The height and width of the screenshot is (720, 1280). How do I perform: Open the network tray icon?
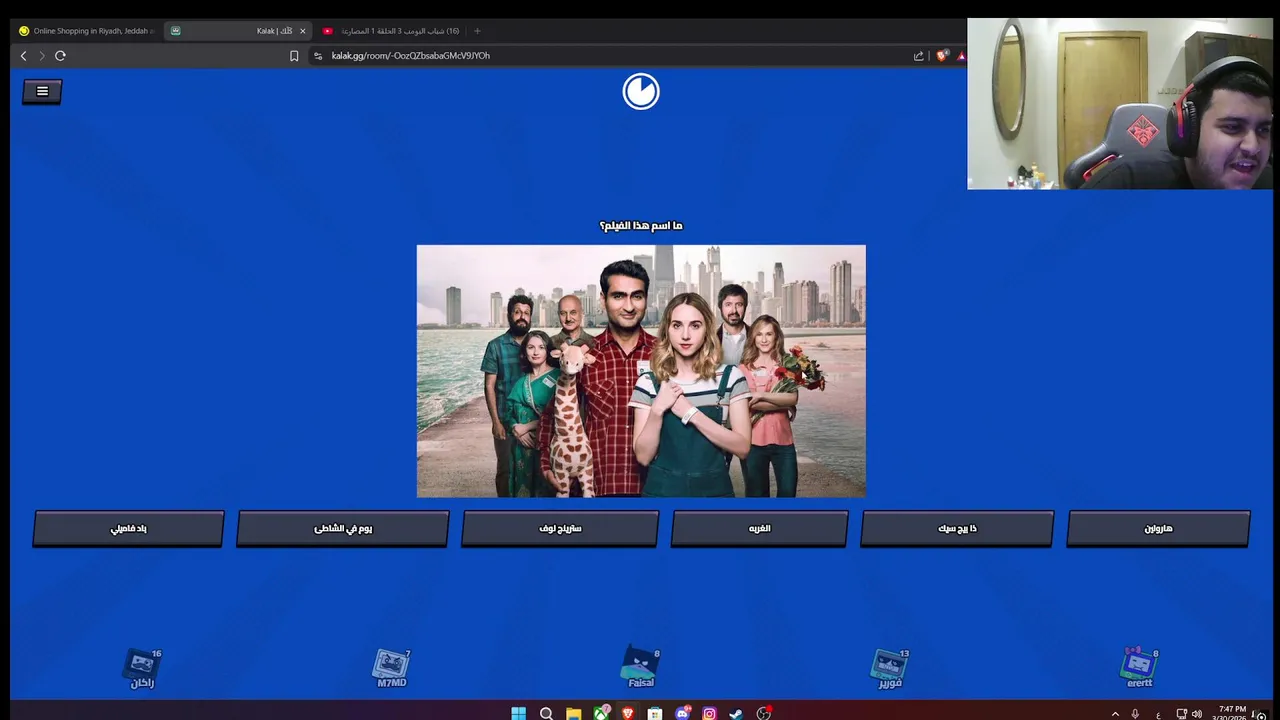coord(1181,714)
